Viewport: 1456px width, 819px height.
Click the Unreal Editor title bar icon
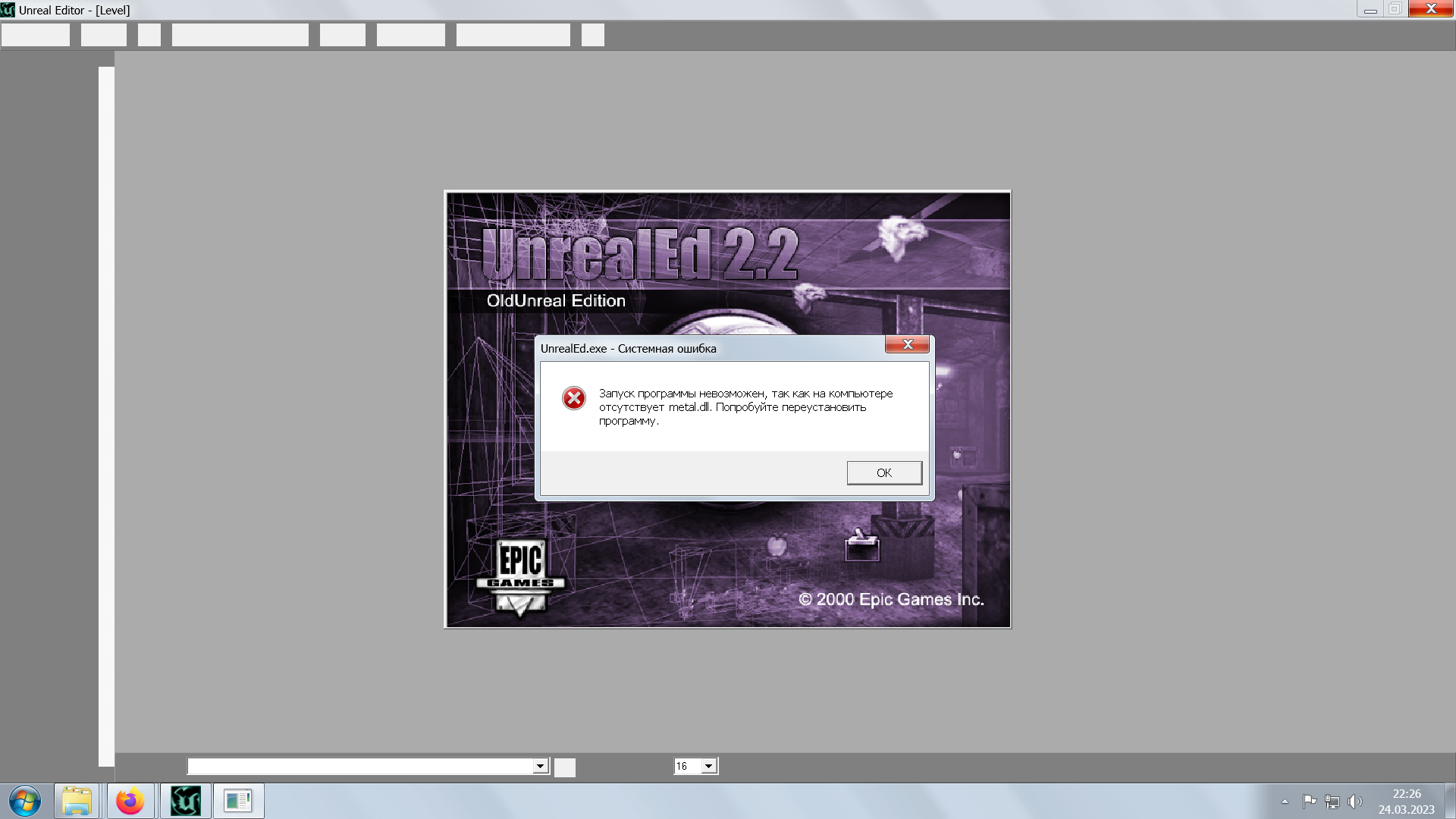tap(8, 10)
